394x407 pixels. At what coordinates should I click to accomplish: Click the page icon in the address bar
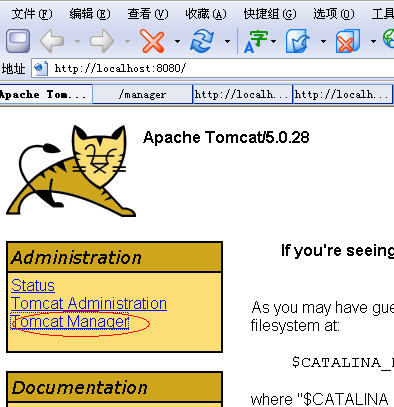(41, 68)
